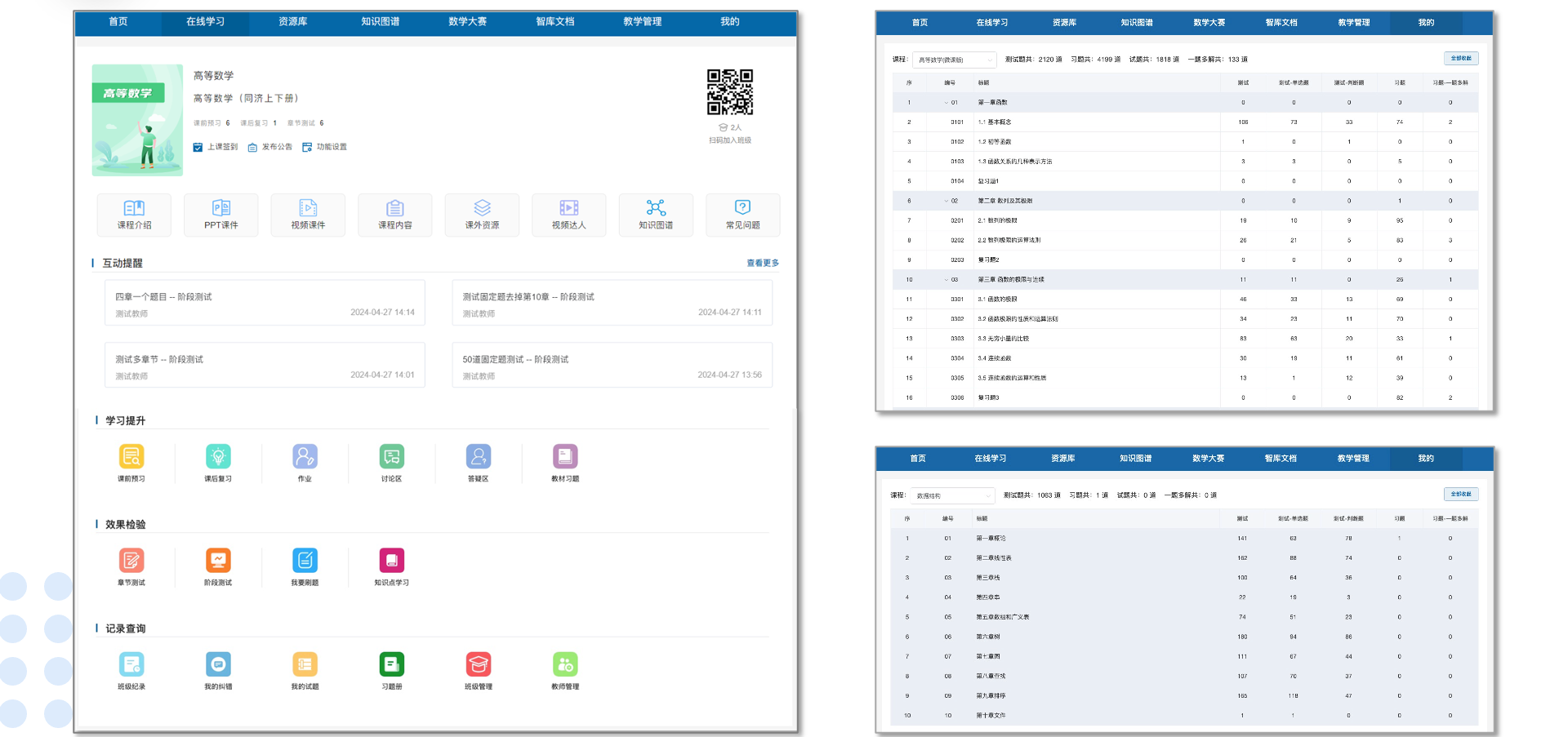Collapse chapter 03 函数的极限与连续 chevron

(x=946, y=280)
